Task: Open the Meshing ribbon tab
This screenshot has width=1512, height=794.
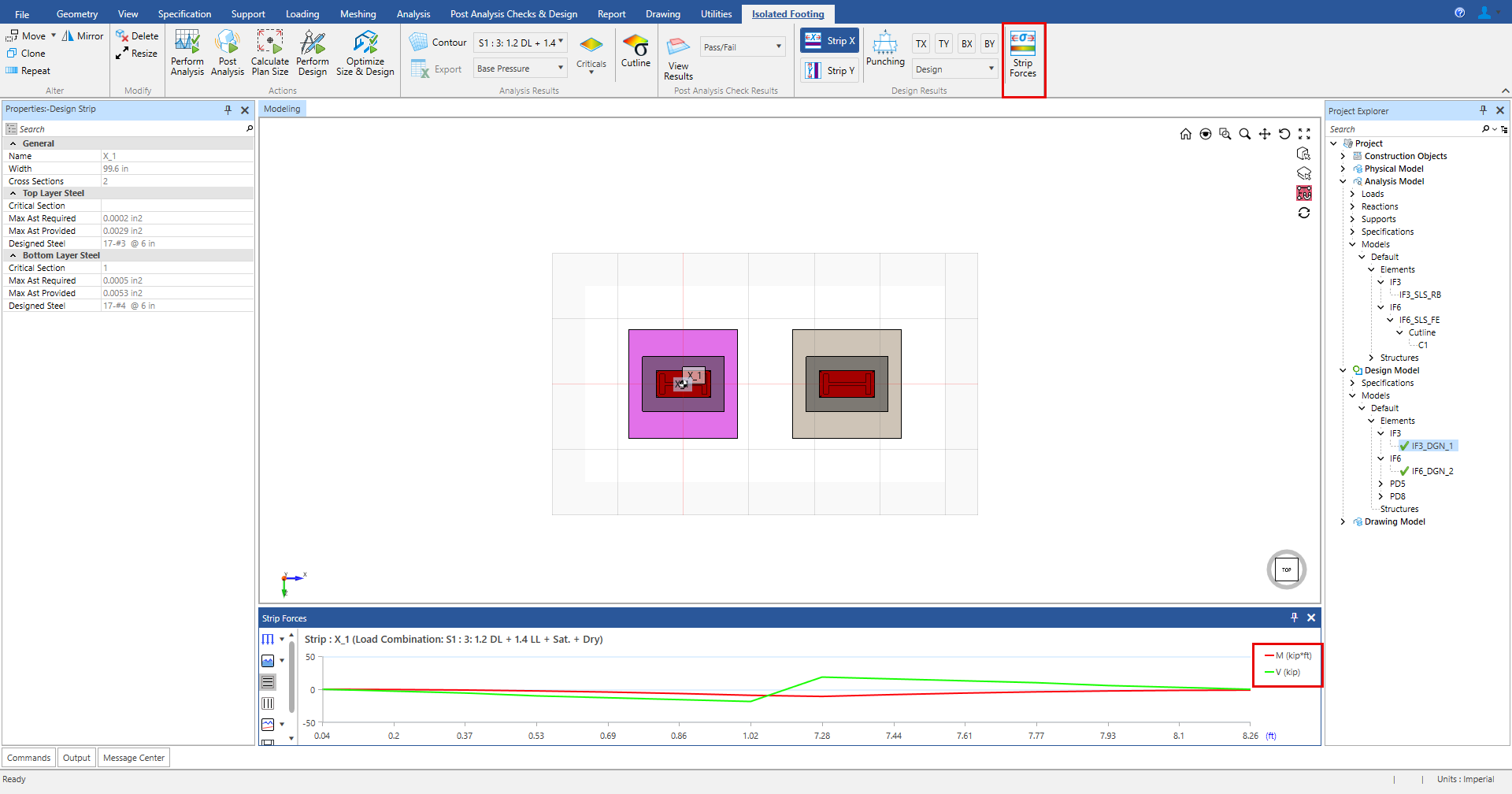Action: (358, 14)
